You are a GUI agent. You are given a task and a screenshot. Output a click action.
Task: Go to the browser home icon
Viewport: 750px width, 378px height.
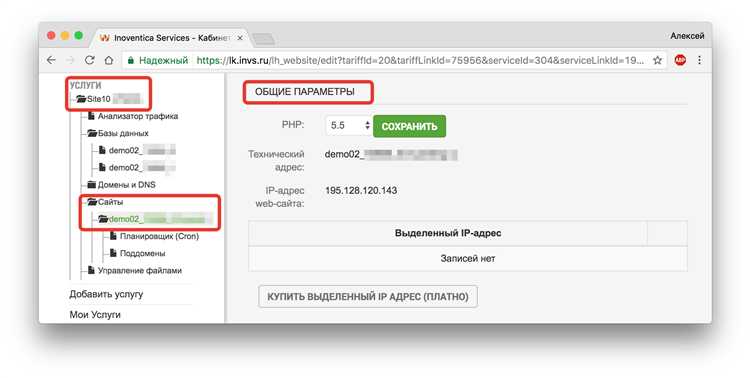pos(109,60)
